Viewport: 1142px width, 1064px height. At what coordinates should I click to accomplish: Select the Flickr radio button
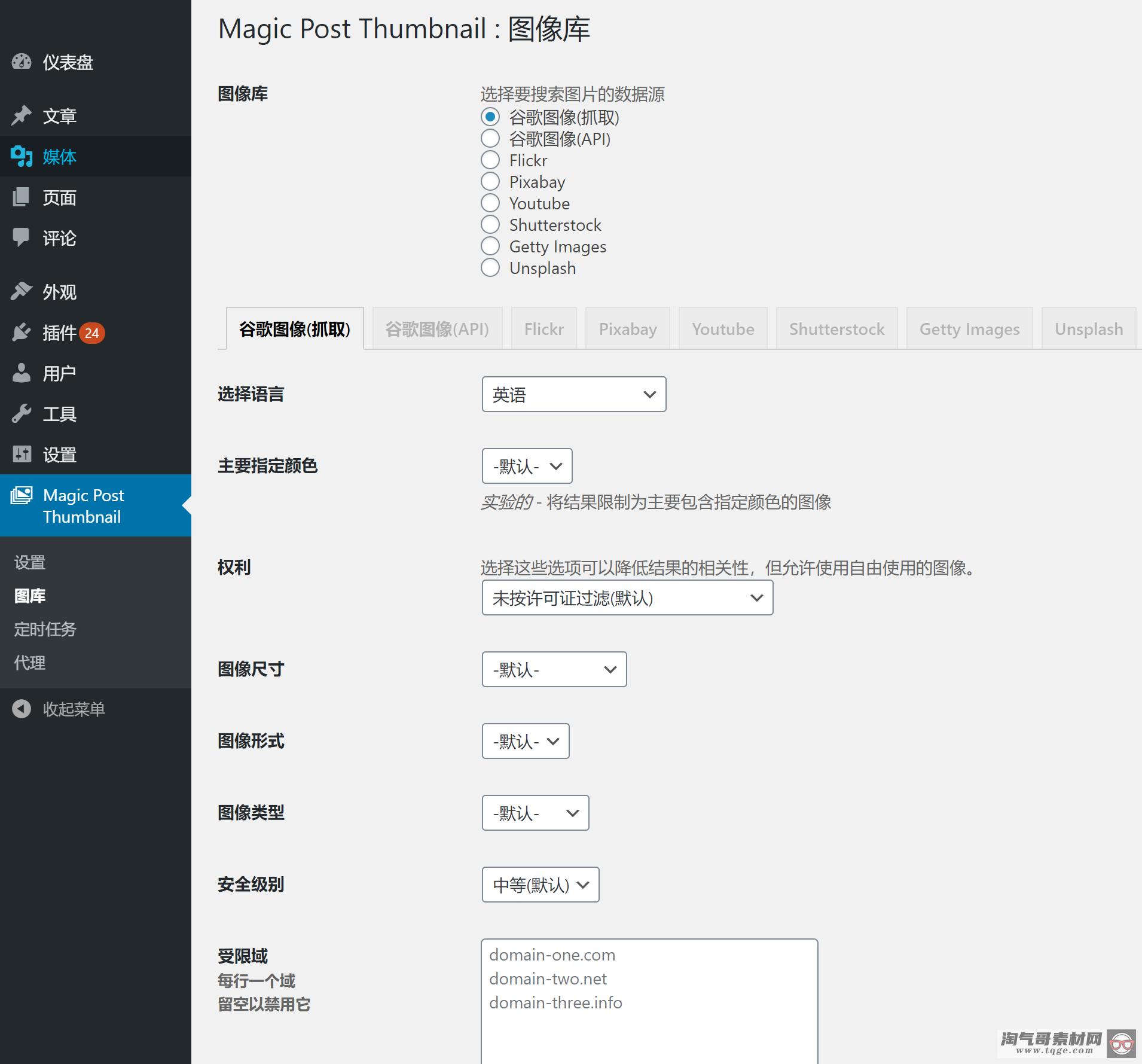pyautogui.click(x=490, y=160)
